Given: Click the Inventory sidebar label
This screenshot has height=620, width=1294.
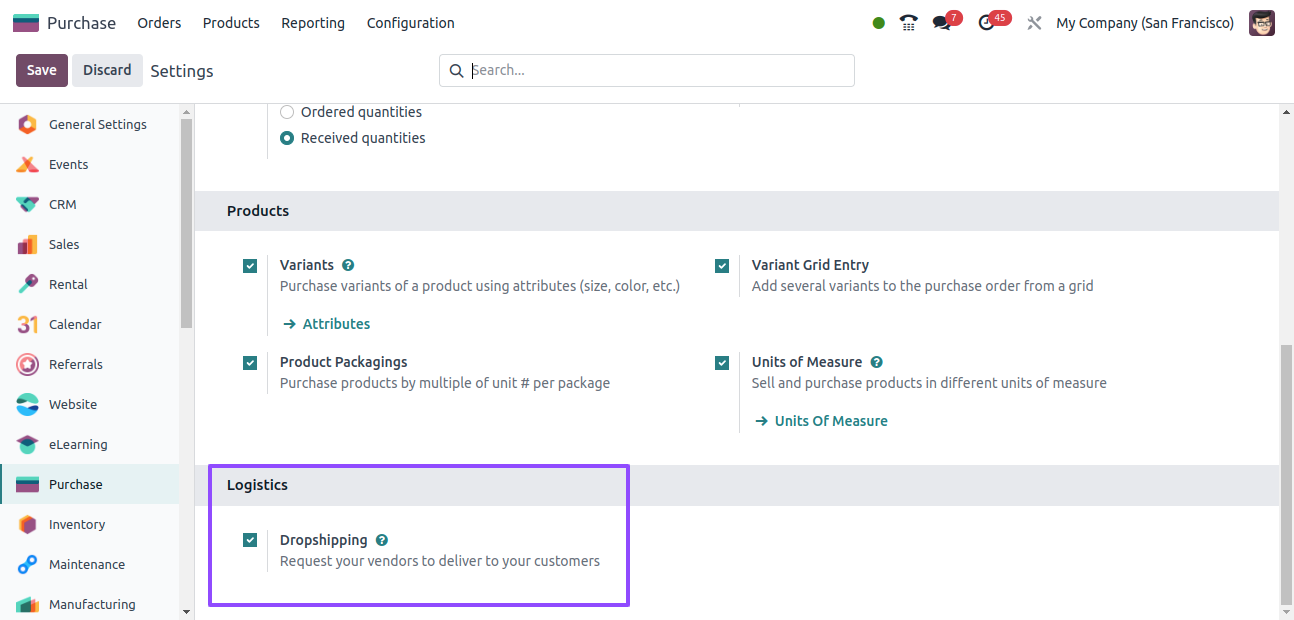Looking at the screenshot, I should point(77,524).
